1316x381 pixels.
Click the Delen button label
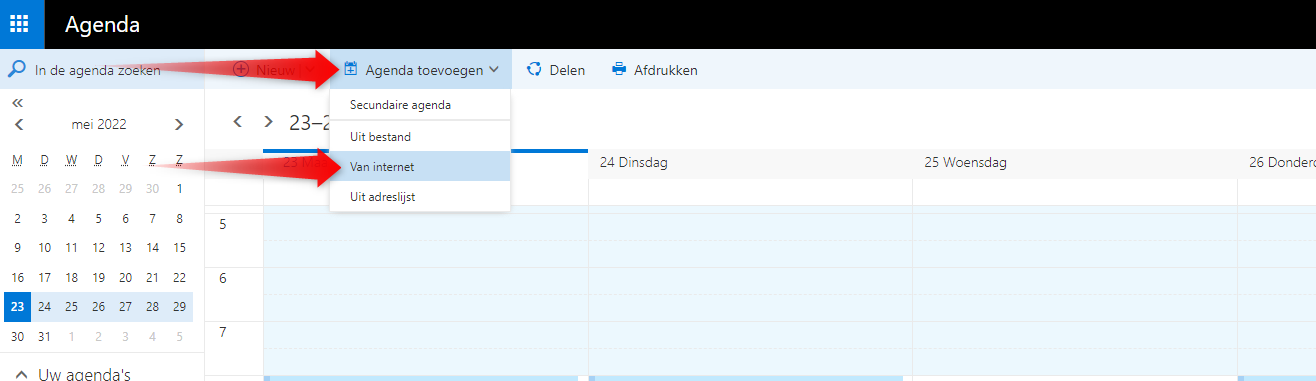[567, 70]
